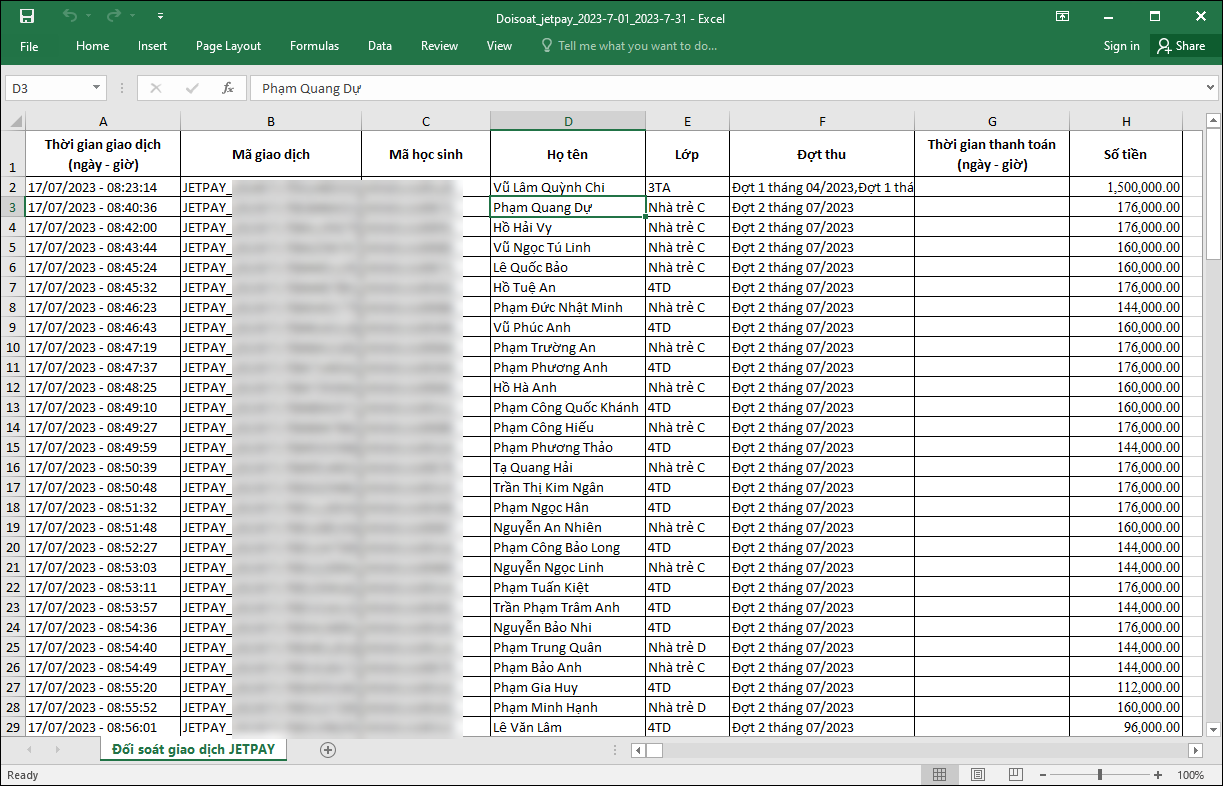Switch to Page Break Preview view icon

click(1015, 775)
